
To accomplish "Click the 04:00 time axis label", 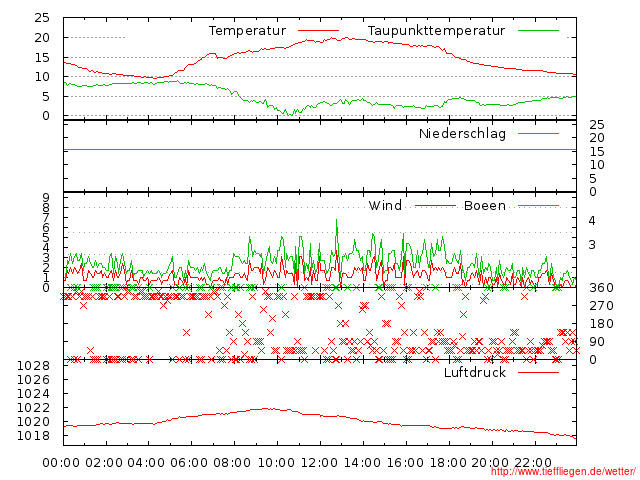I will 146,463.
